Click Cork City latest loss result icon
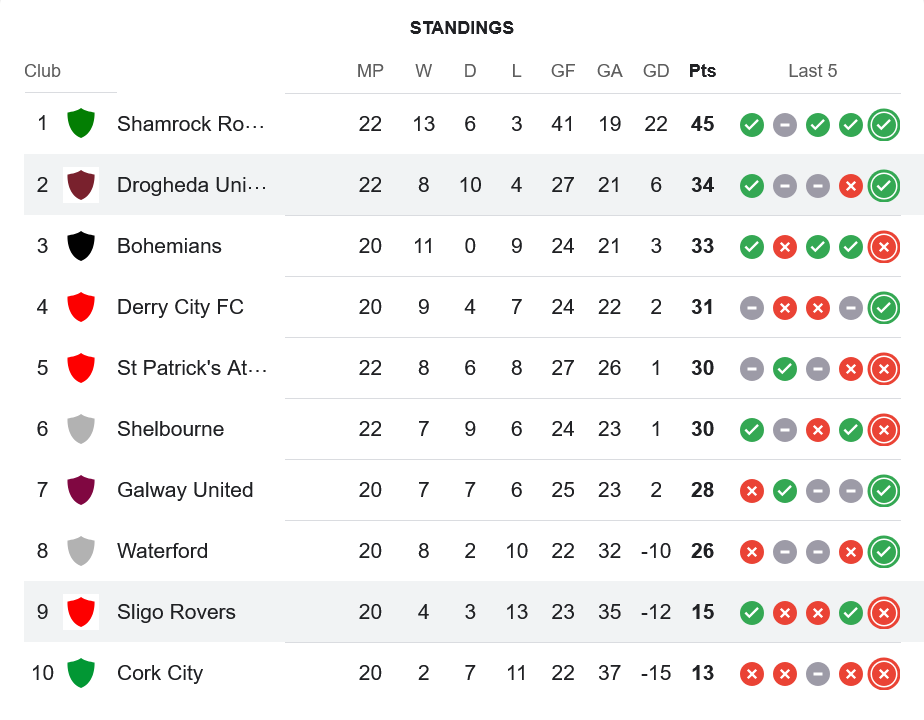 [883, 674]
